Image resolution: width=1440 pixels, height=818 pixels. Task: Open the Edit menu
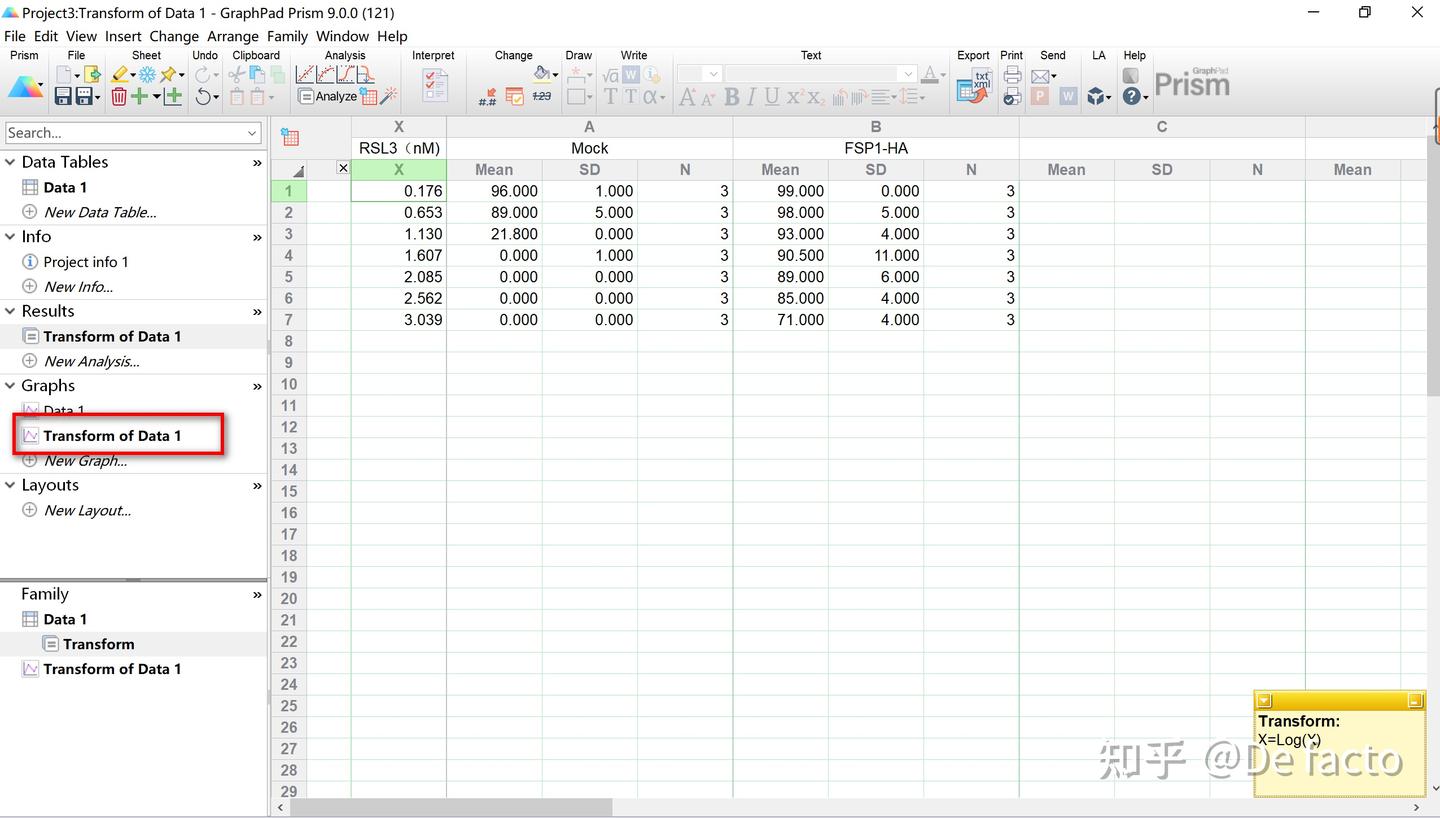(x=46, y=36)
